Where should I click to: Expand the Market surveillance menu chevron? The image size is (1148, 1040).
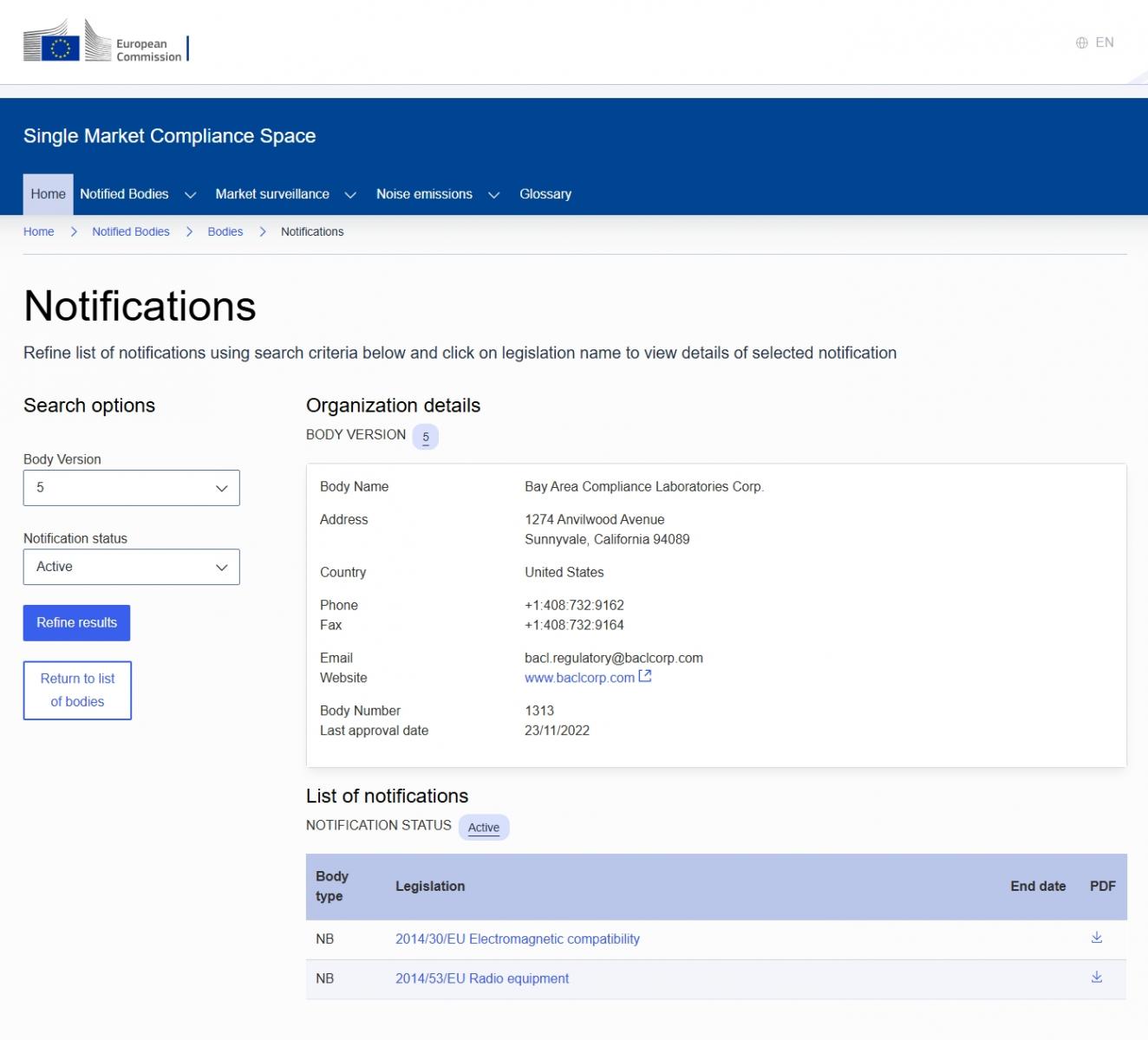click(350, 195)
